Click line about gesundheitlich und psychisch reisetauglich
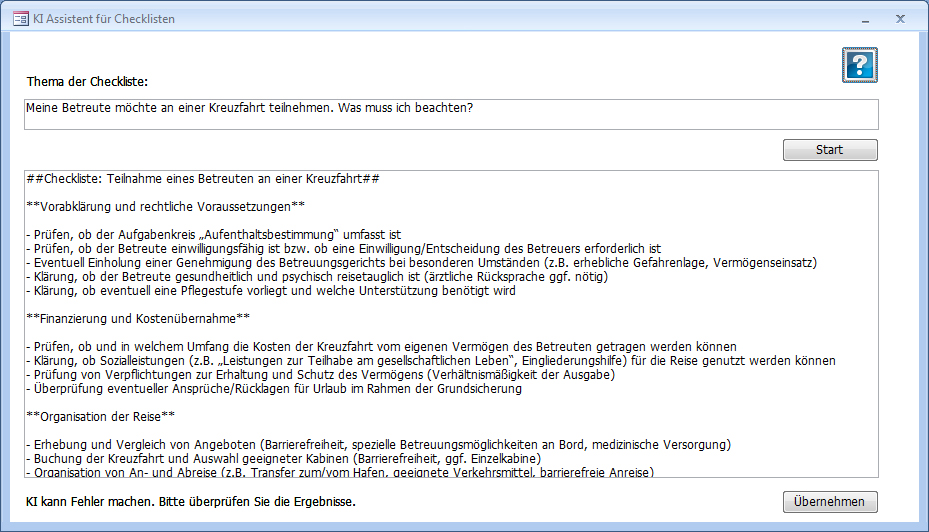Screen dimensions: 929x532 tap(318, 277)
